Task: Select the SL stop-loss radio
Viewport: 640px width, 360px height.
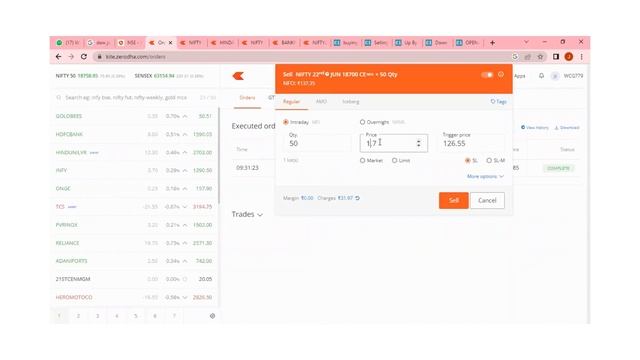Action: pyautogui.click(x=468, y=160)
